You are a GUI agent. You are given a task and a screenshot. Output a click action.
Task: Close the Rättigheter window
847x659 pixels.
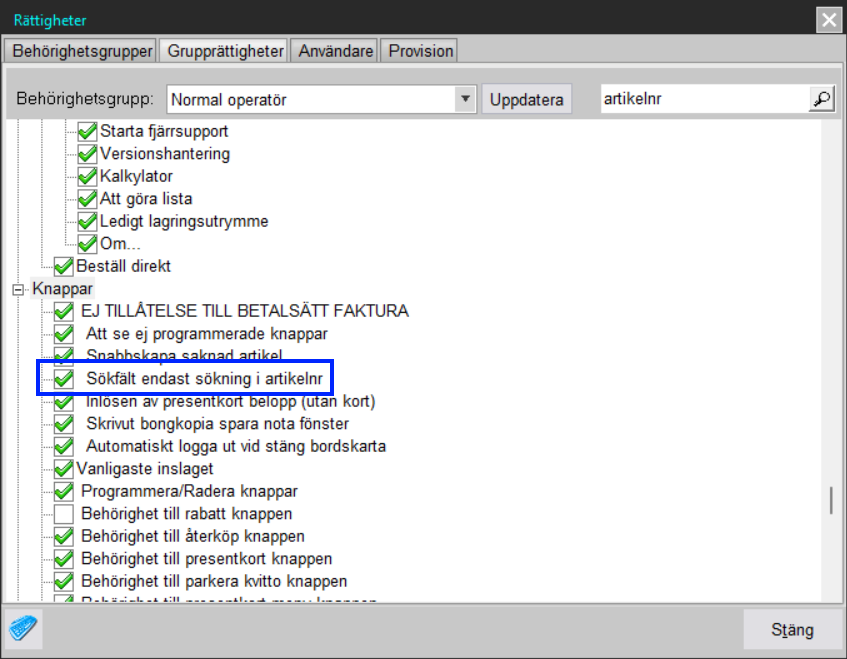(x=828, y=19)
